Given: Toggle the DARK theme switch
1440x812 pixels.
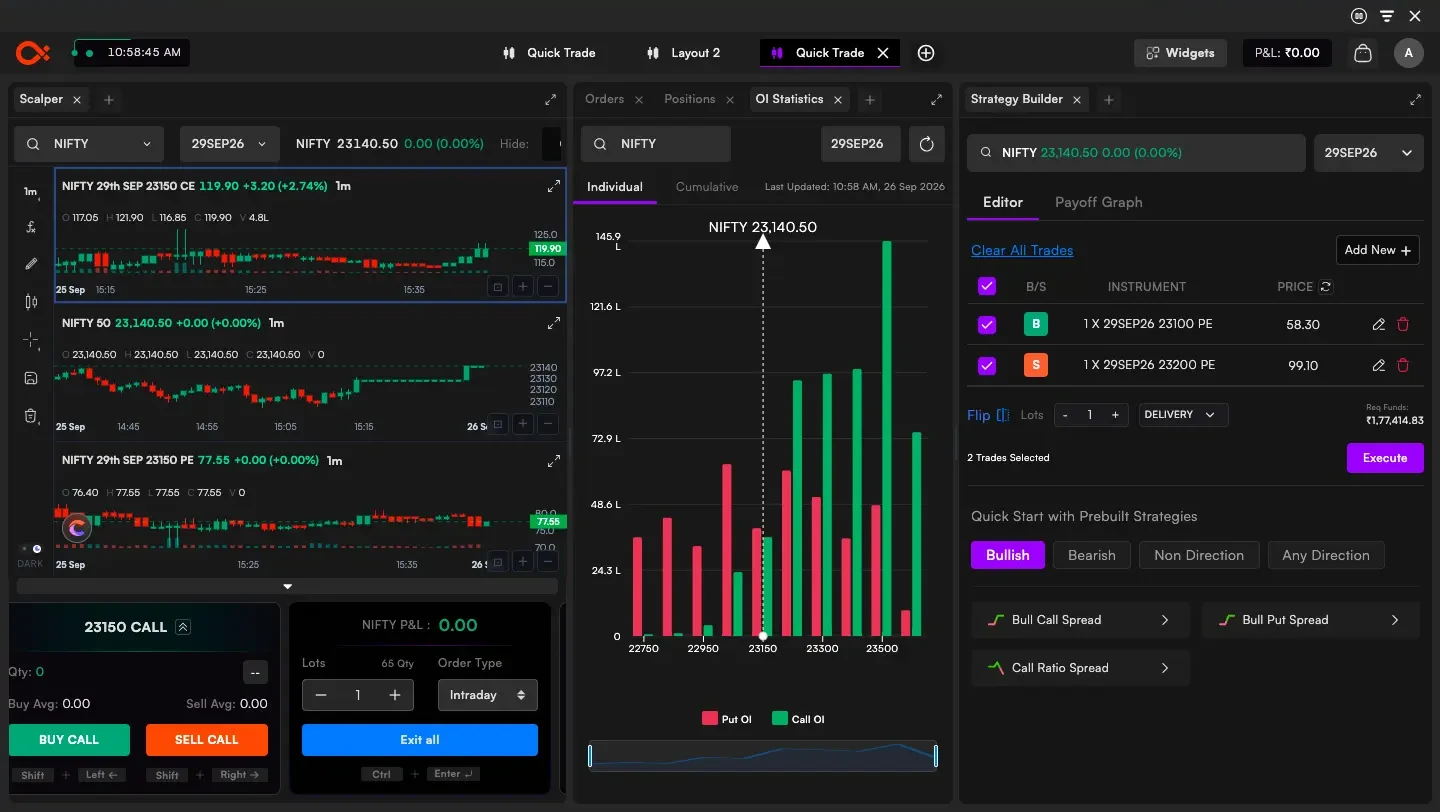Looking at the screenshot, I should pos(31,549).
